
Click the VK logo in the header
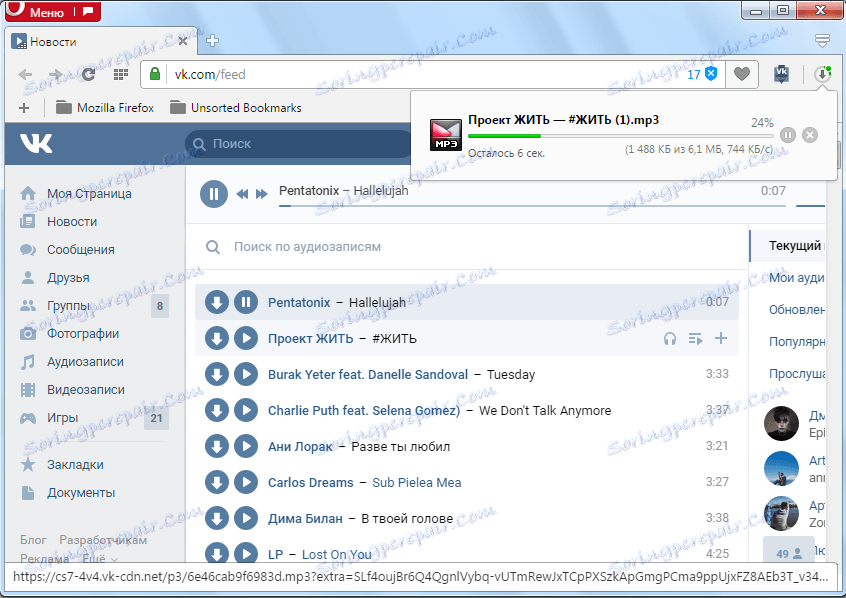coord(36,145)
